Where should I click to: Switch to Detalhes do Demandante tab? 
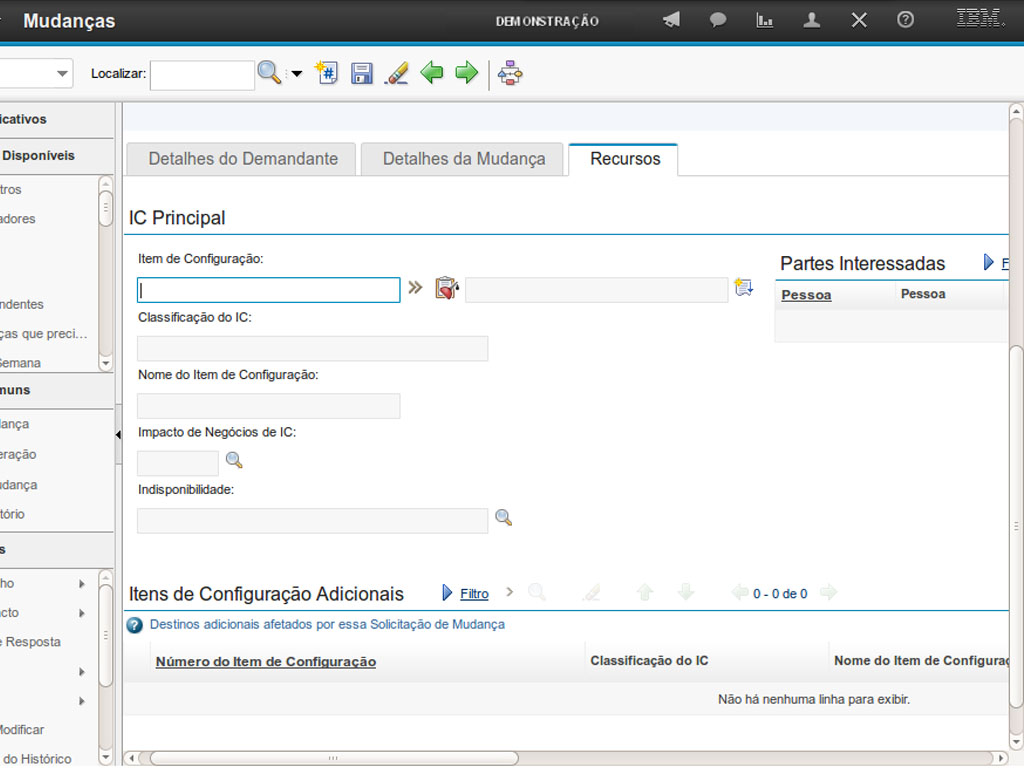pyautogui.click(x=243, y=159)
